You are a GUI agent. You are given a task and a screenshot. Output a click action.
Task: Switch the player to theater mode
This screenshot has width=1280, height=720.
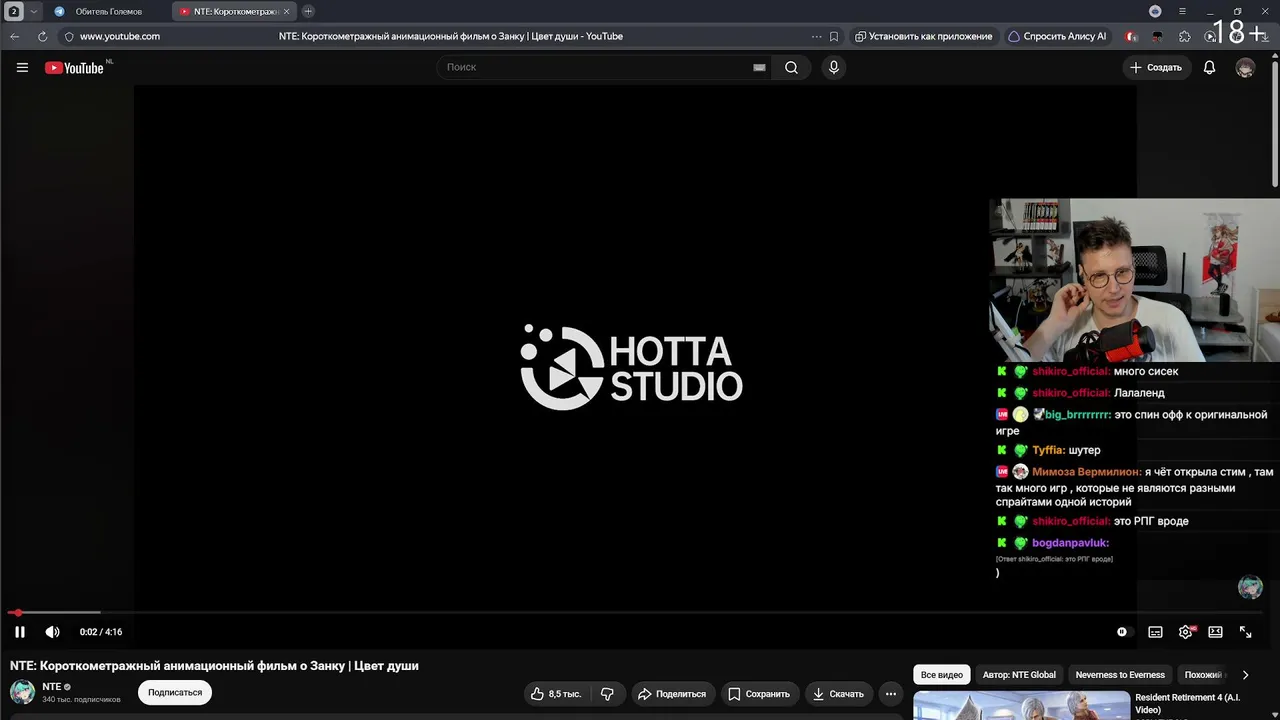(x=1215, y=632)
